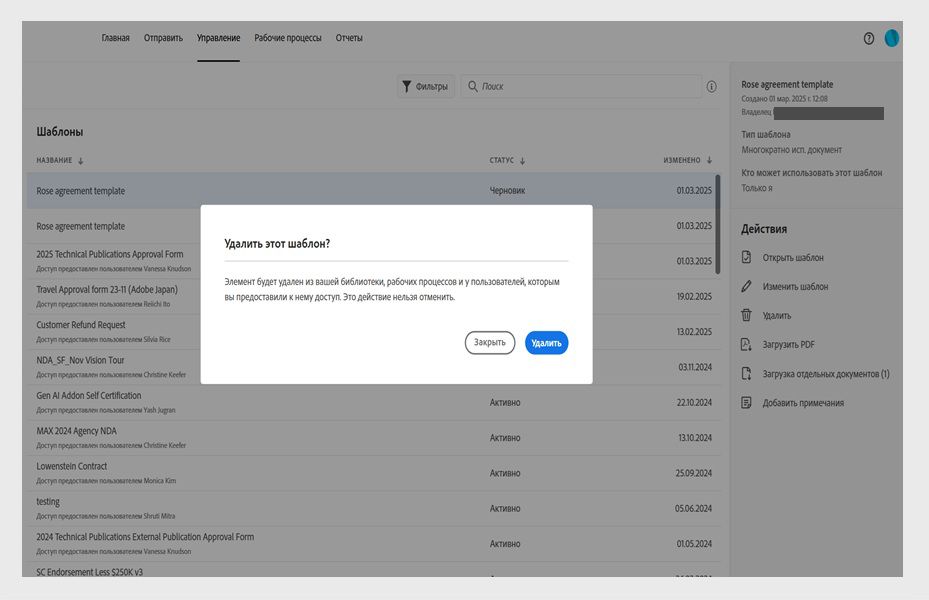The width and height of the screenshot is (929, 600).
Task: Click Многократно исп. документ value
Action: coord(792,150)
